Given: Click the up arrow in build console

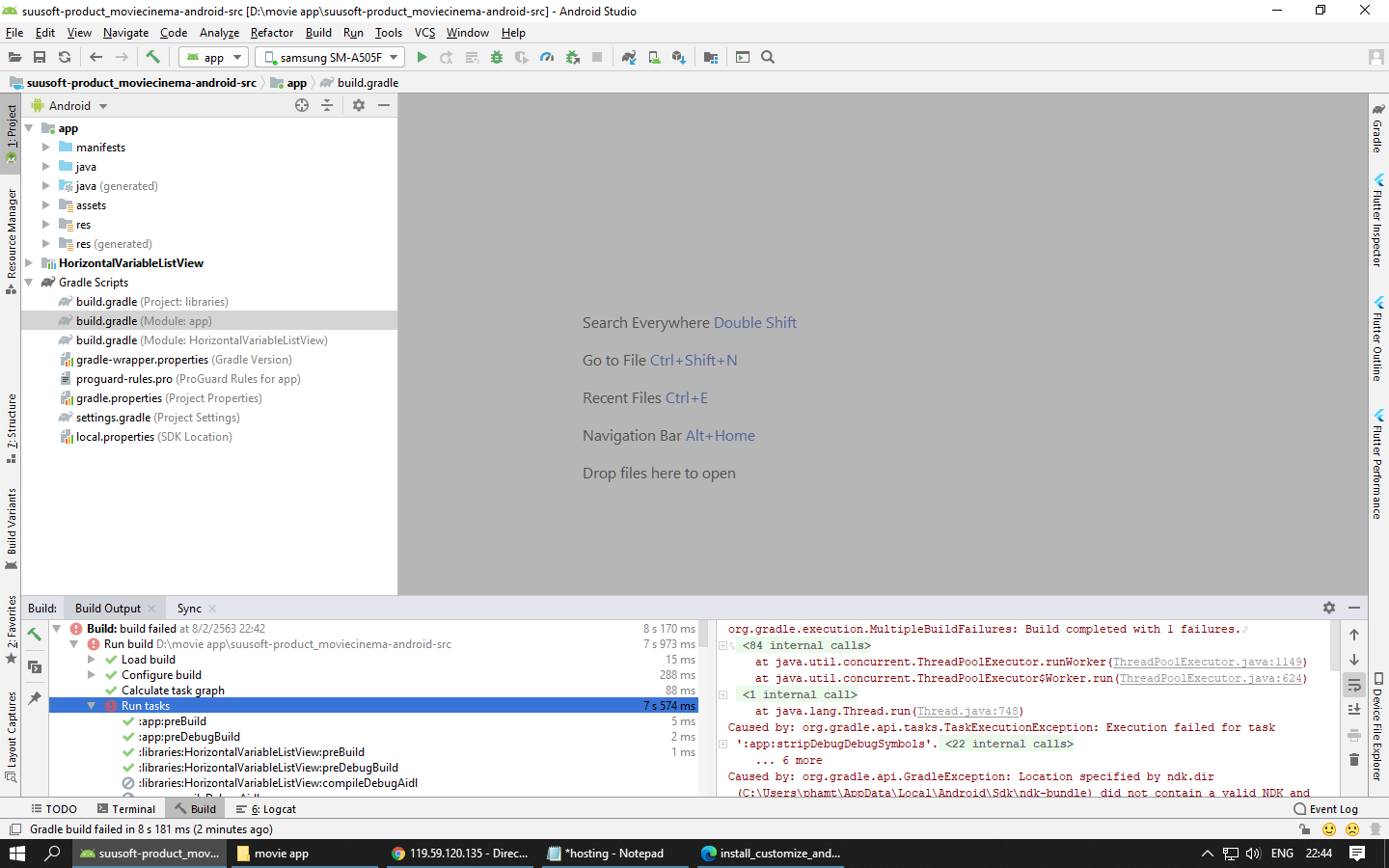Looking at the screenshot, I should (1354, 635).
